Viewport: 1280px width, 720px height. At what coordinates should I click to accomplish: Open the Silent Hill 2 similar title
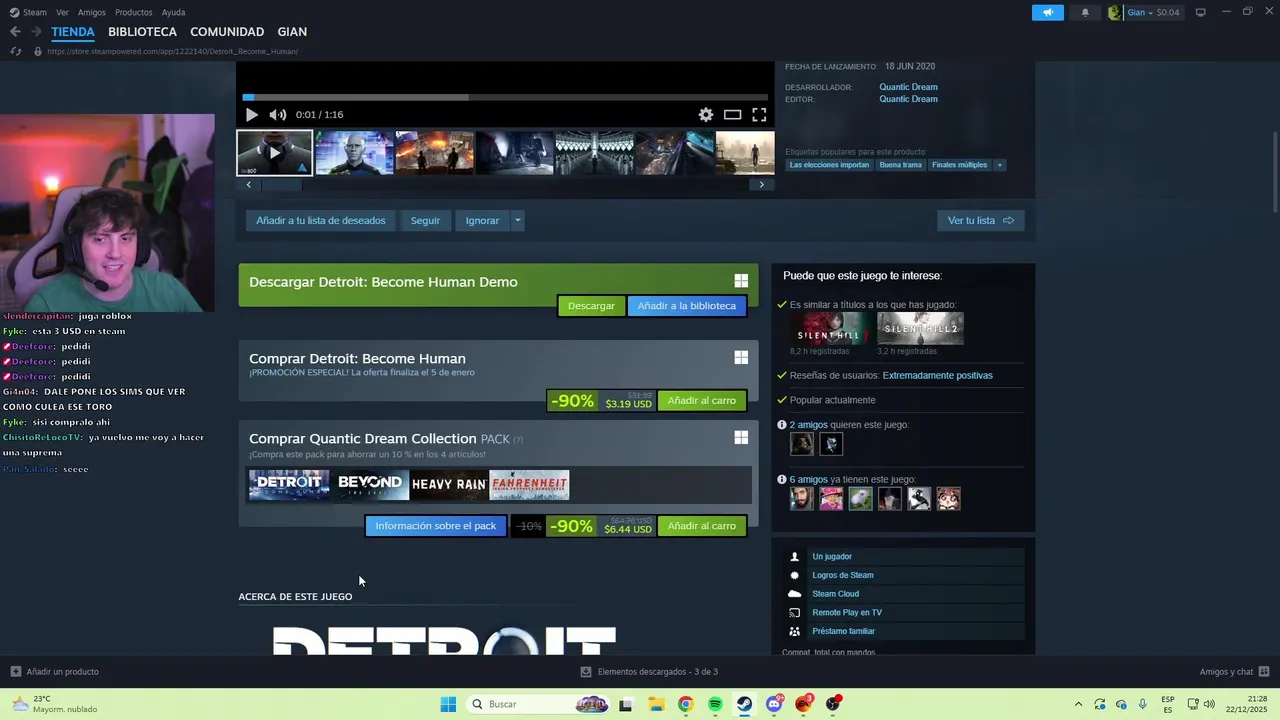920,328
